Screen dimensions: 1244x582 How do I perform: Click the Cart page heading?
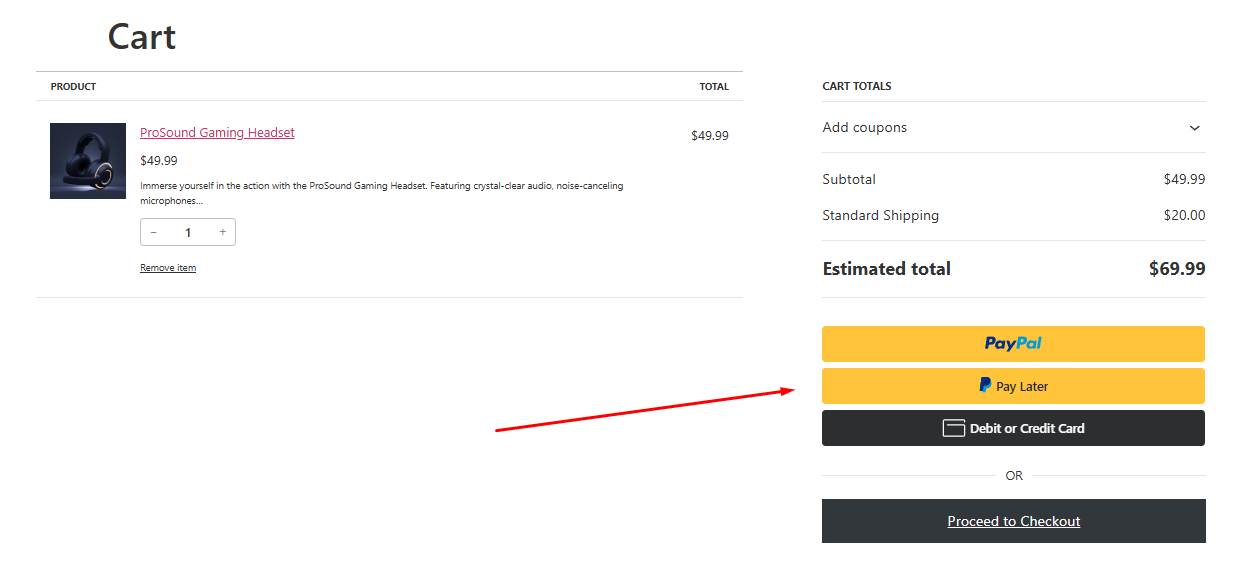click(142, 37)
